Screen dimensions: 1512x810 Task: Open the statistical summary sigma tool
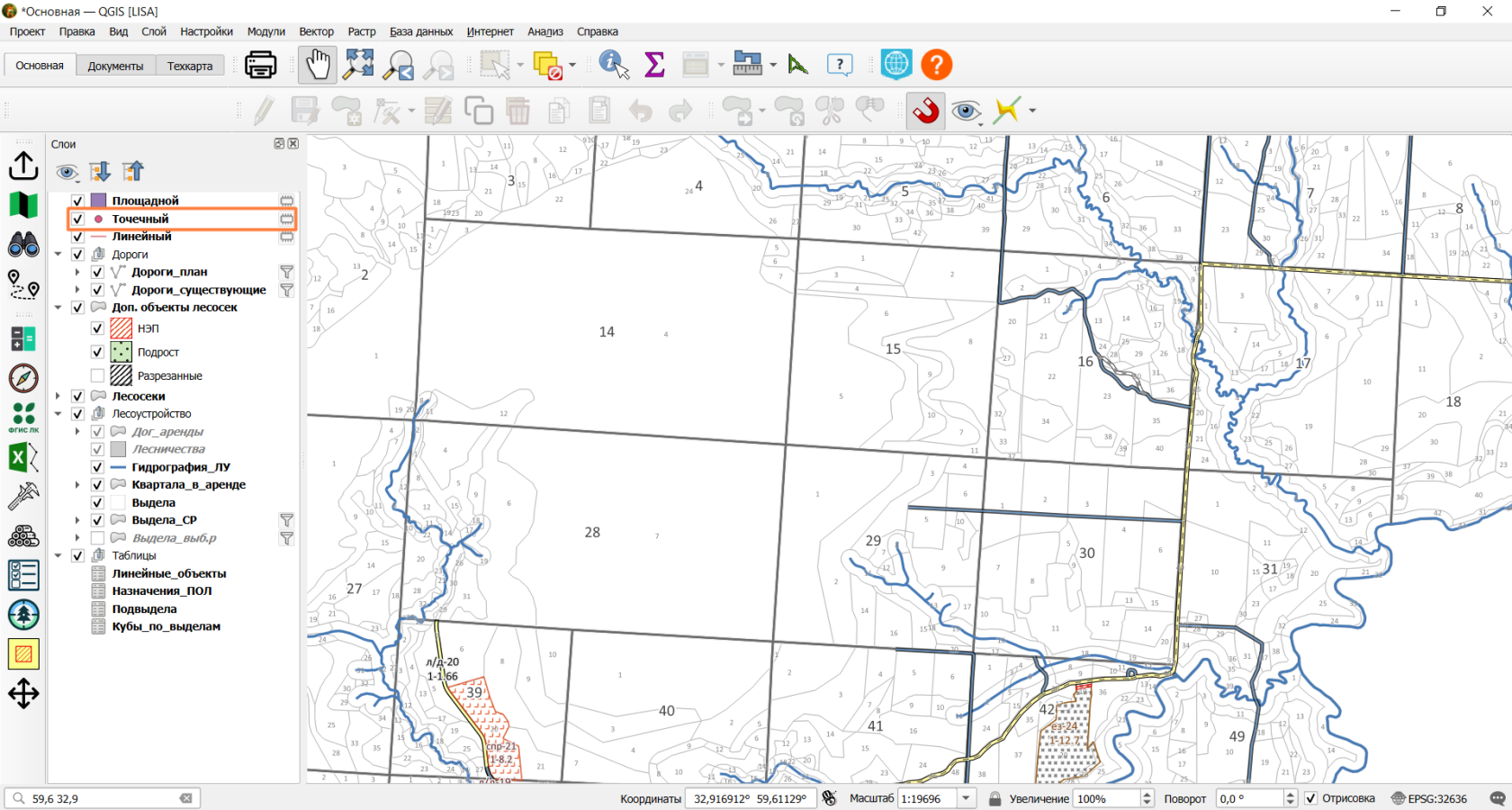(654, 65)
